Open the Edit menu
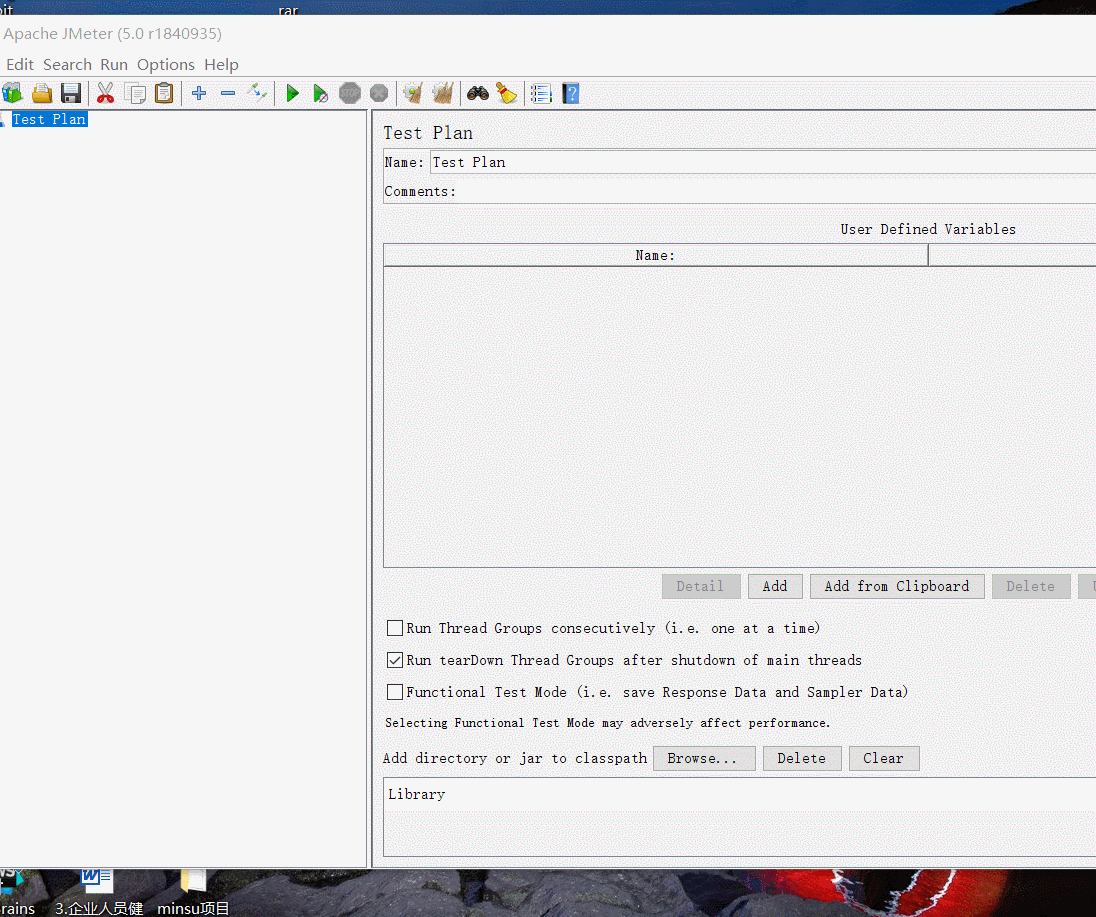The height and width of the screenshot is (917, 1096). pos(20,64)
